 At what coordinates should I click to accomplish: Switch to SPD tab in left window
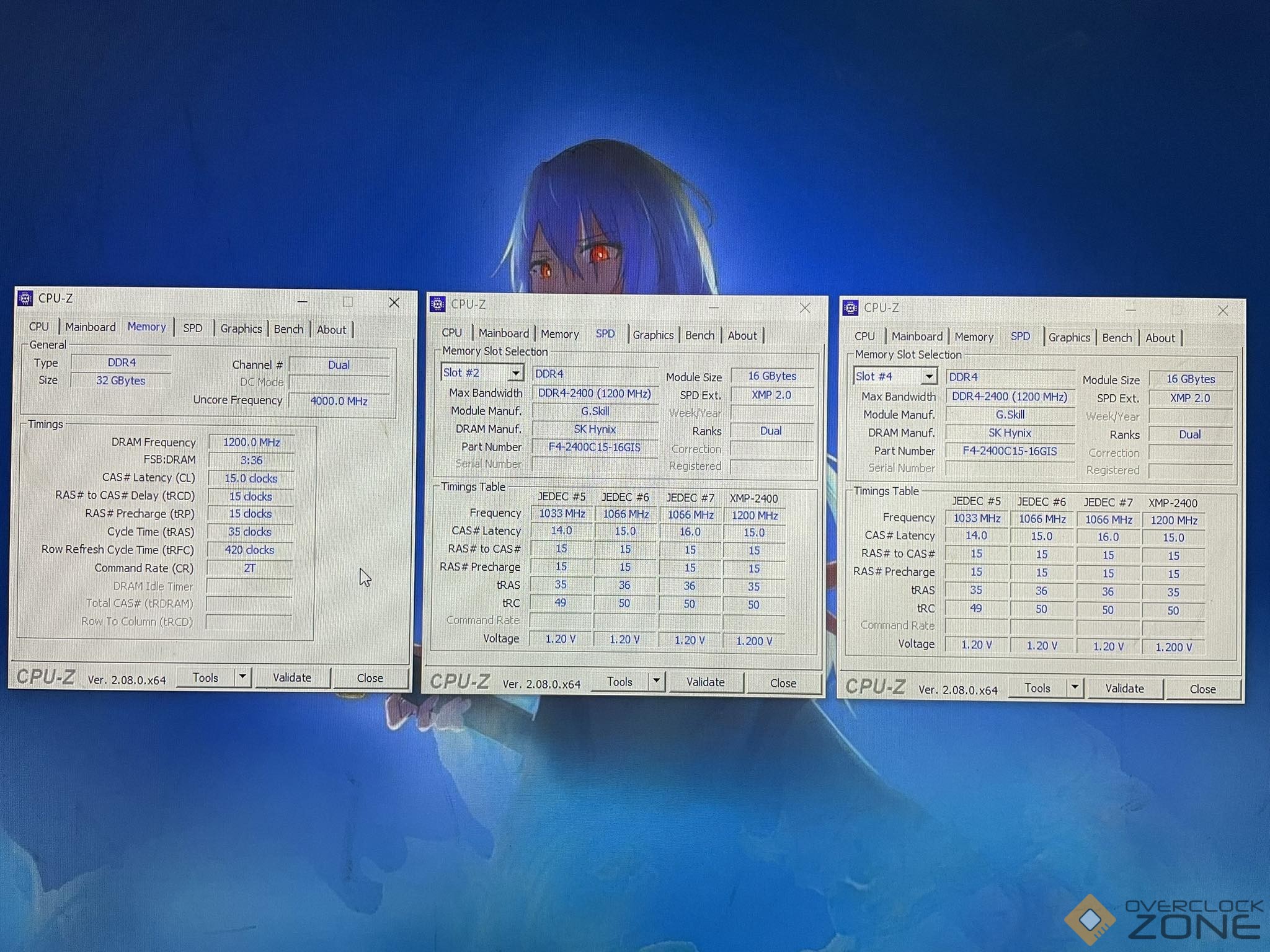click(193, 328)
